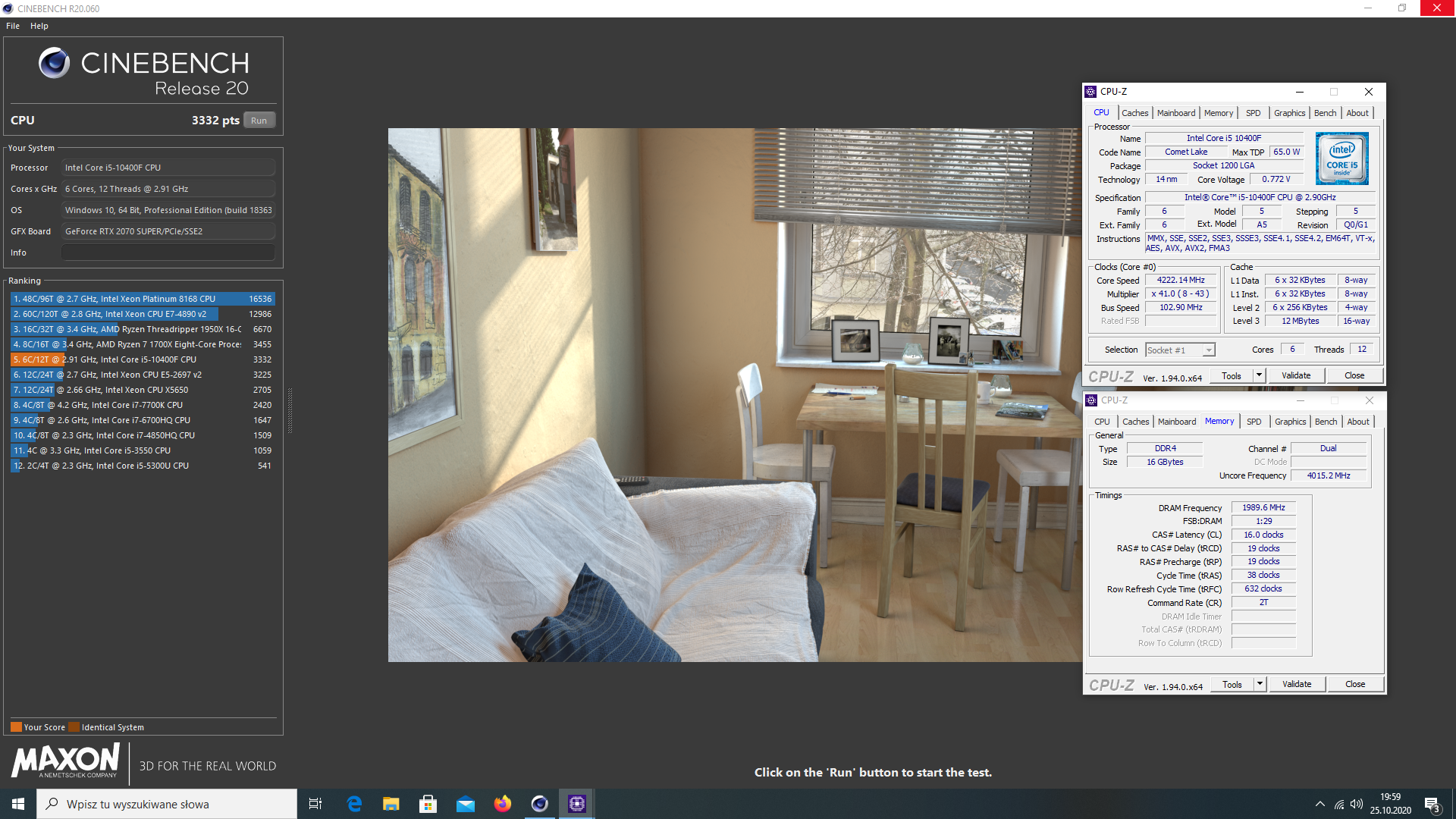Screen dimensions: 1456x819
Task: Select Xeon X5650 ranking row
Action: (x=143, y=390)
